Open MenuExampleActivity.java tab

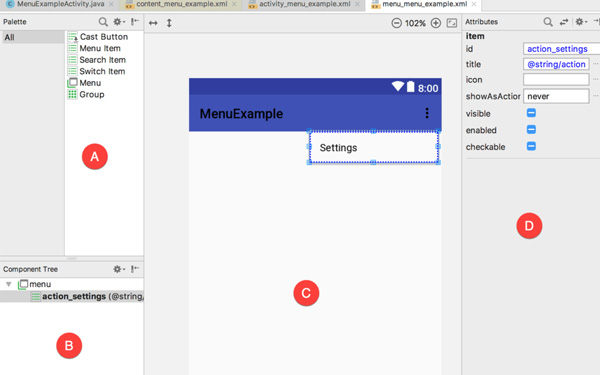coord(60,4)
